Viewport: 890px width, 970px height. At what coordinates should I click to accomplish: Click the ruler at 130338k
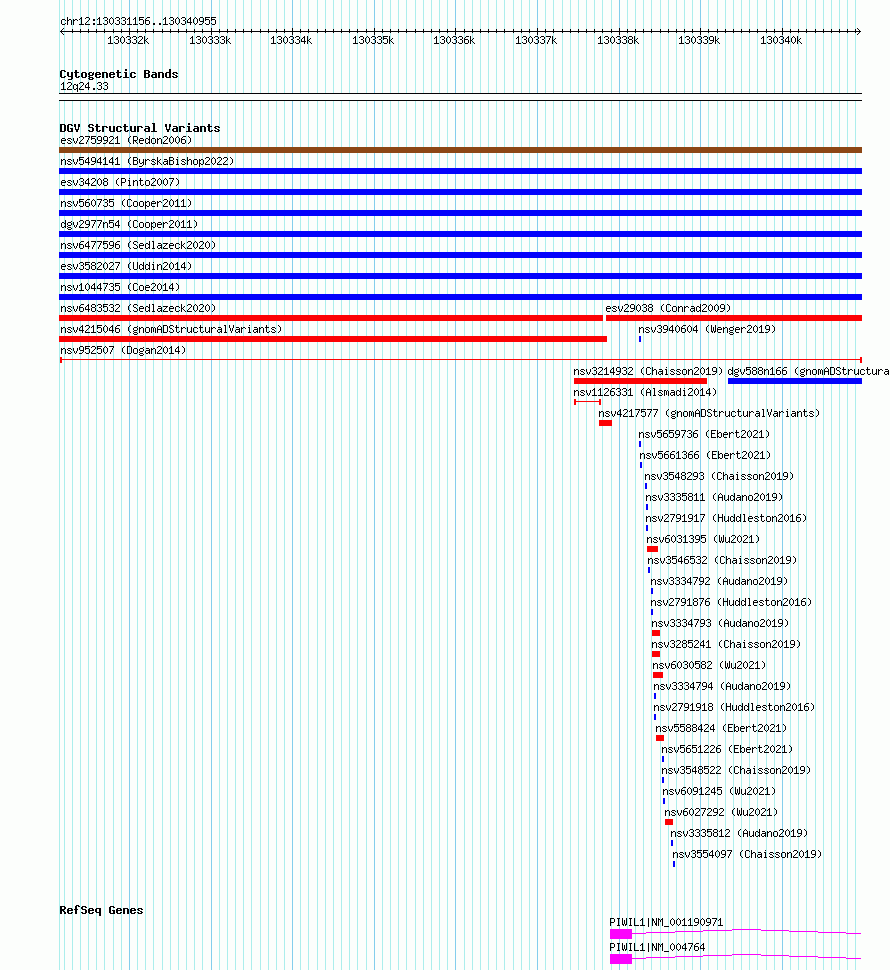point(618,40)
